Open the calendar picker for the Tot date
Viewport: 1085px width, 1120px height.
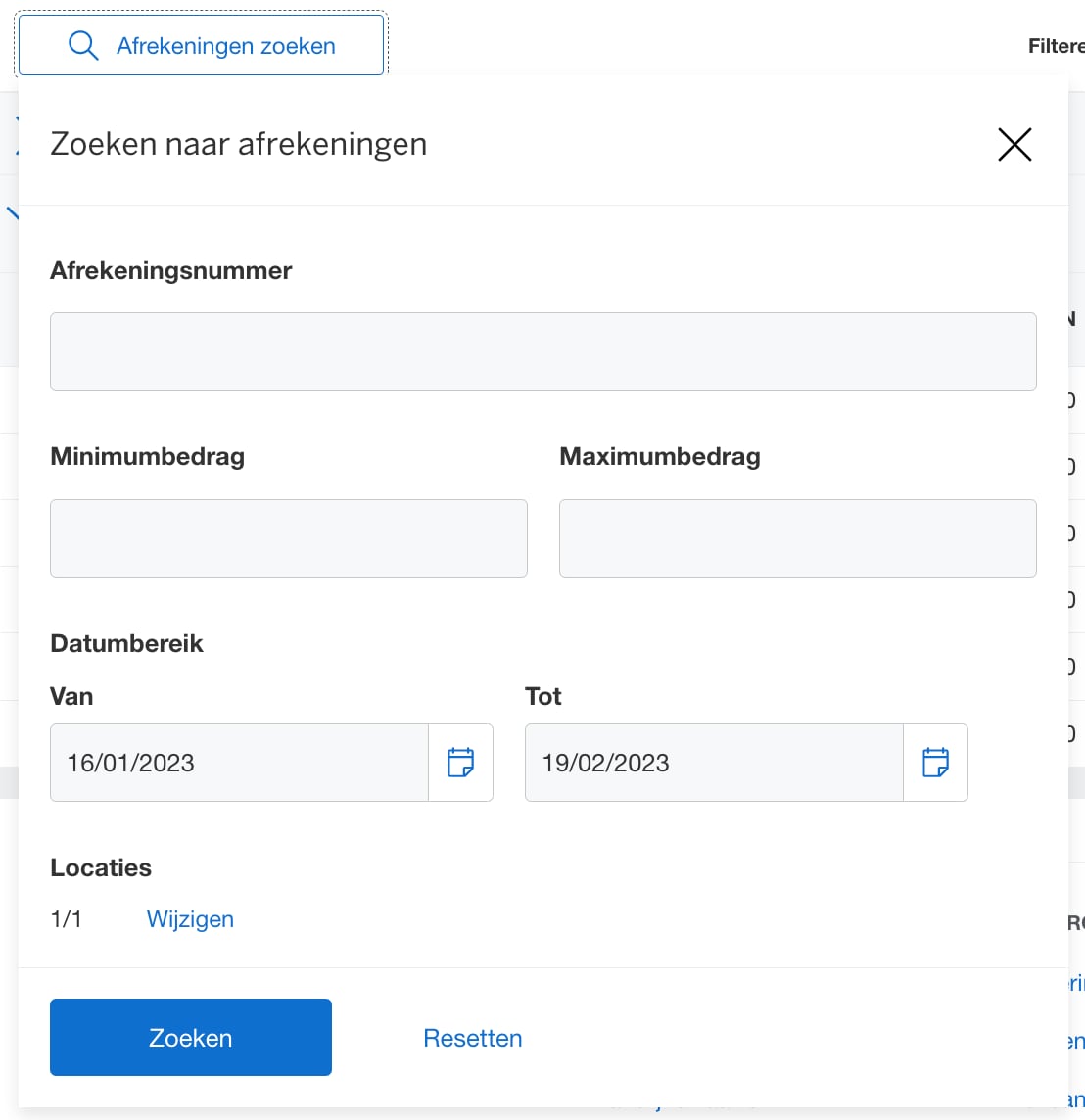click(x=936, y=763)
